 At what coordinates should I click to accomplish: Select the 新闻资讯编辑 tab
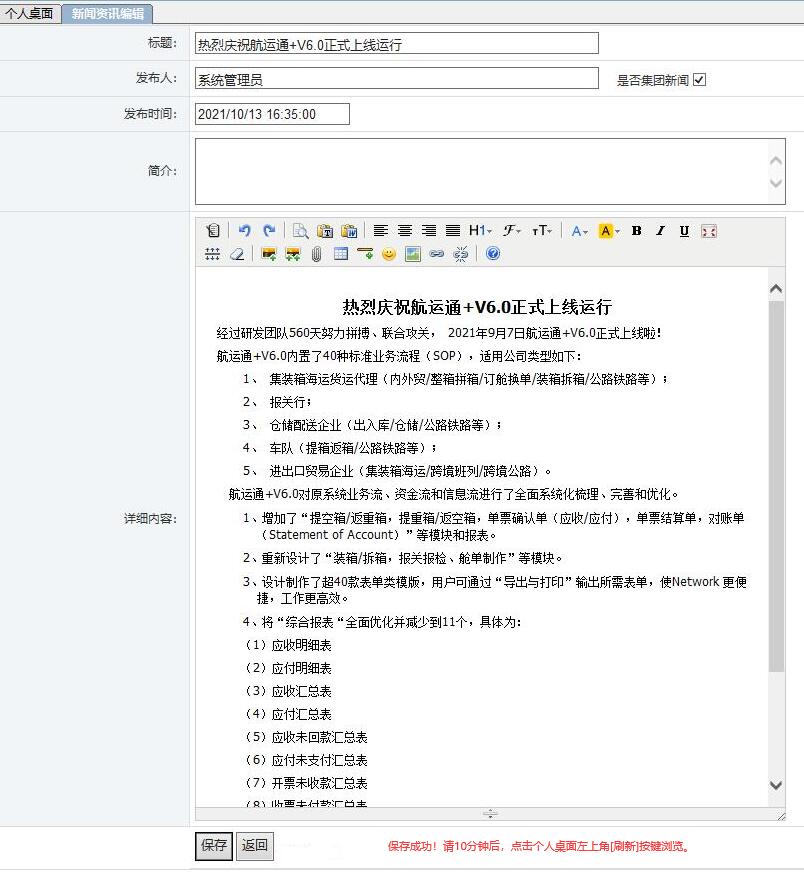(107, 13)
